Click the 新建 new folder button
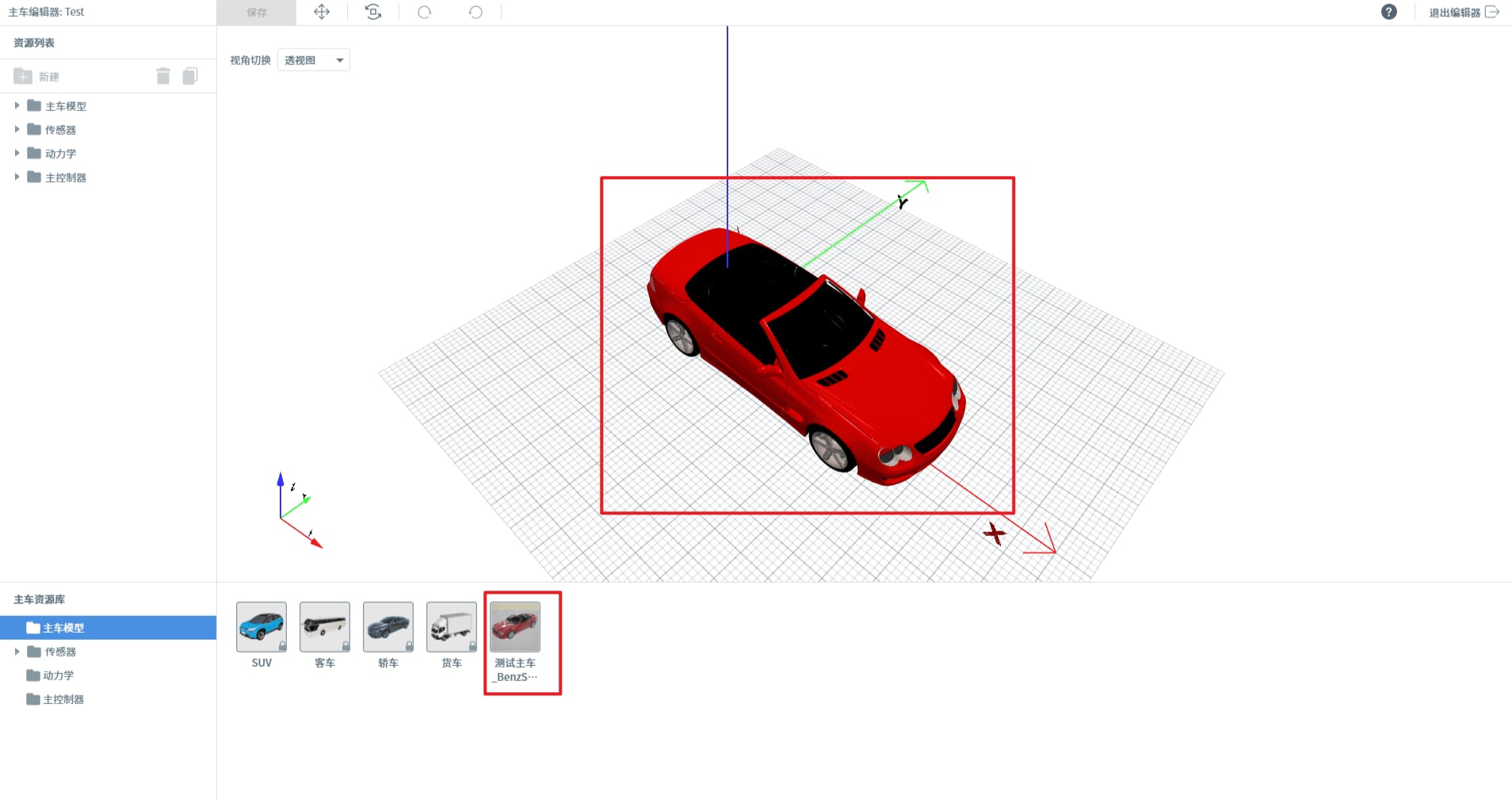The image size is (1512, 800). coord(36,76)
